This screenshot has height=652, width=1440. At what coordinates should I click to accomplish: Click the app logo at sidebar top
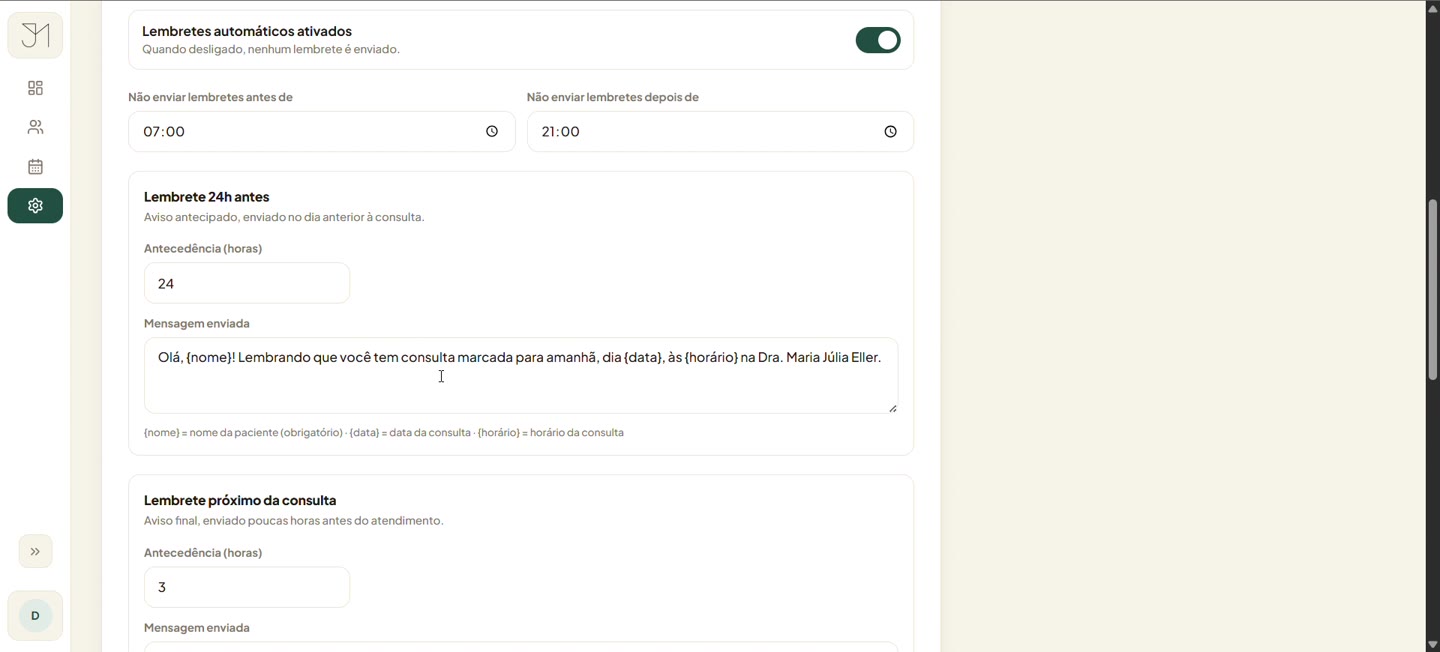(x=35, y=36)
